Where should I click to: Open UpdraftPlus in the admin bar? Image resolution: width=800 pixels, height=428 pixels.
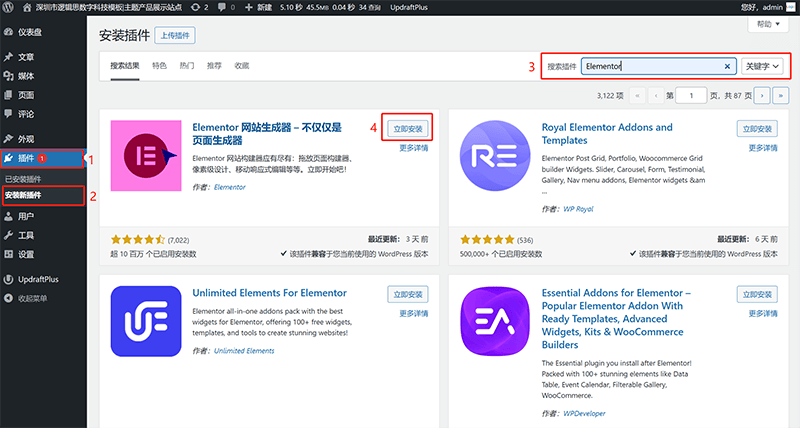409,7
